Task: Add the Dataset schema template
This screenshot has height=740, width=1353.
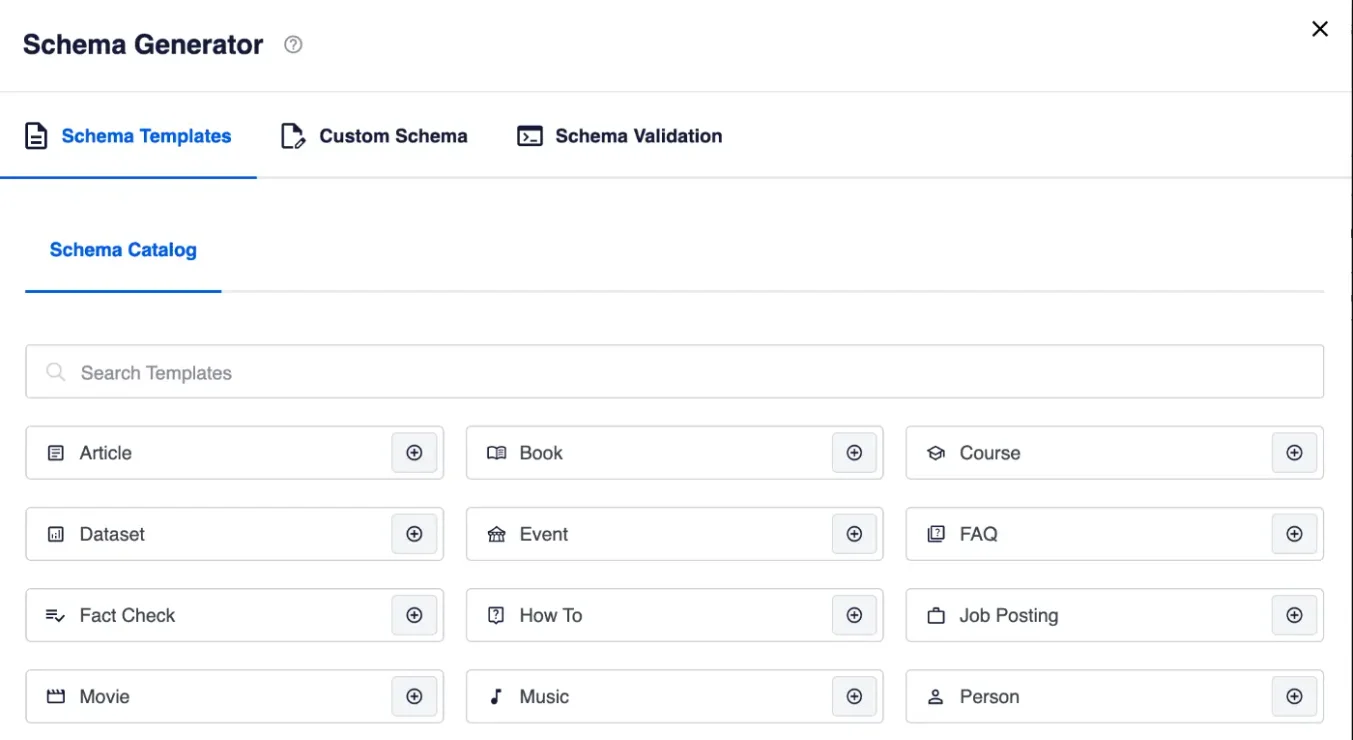Action: [x=414, y=534]
